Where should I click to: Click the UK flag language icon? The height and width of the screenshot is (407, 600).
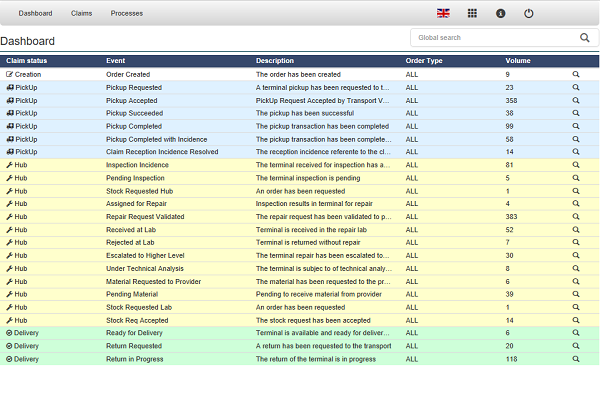(x=443, y=13)
